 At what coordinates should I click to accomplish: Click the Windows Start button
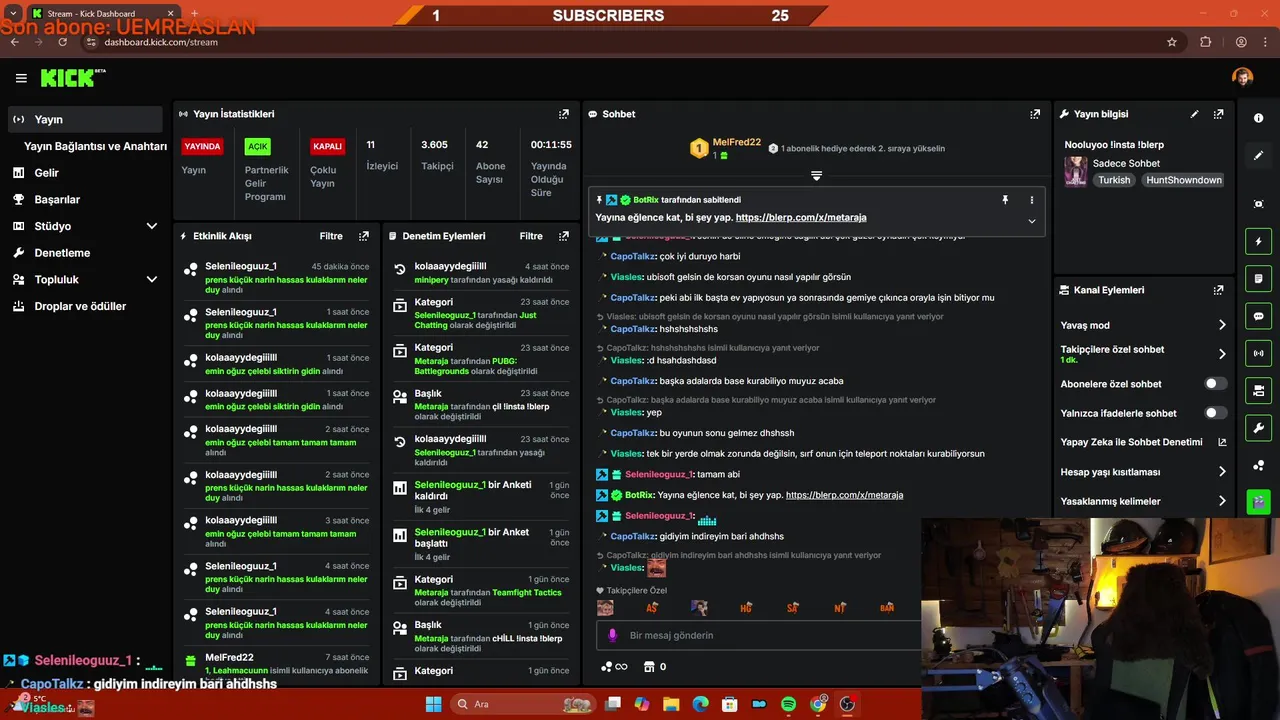coord(433,704)
